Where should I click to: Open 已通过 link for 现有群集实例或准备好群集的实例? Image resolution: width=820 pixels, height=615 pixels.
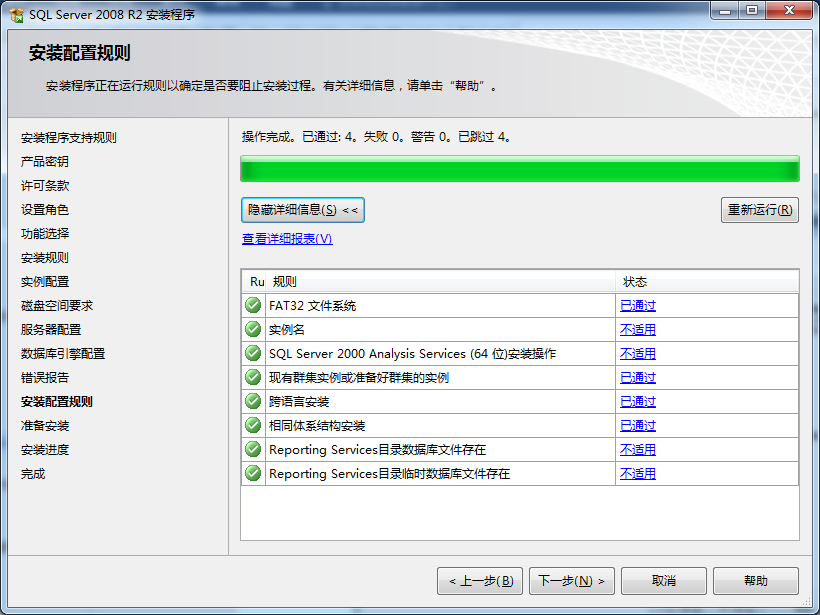coord(637,378)
